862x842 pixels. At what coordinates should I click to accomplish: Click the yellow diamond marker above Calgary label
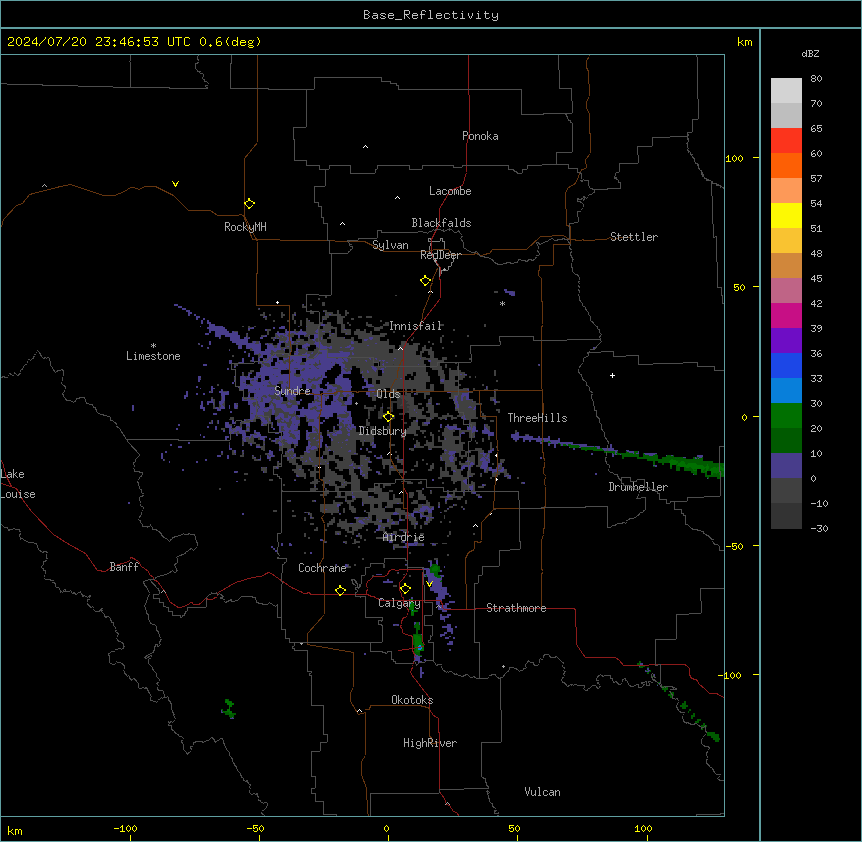[x=405, y=589]
